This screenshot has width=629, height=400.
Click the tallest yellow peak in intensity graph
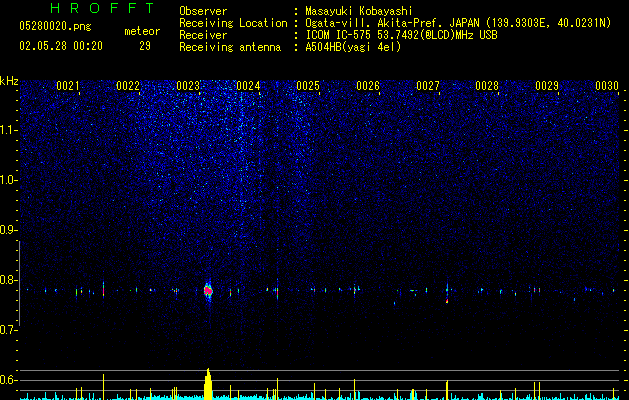click(208, 384)
